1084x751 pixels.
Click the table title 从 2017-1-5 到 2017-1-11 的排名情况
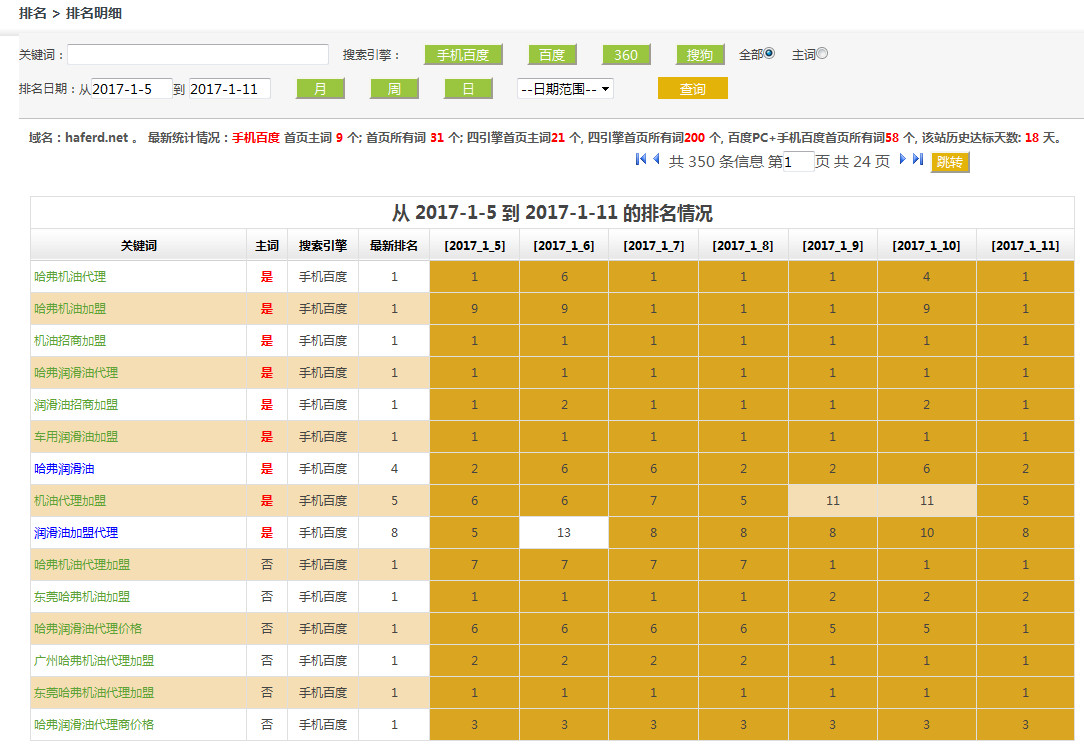[552, 213]
